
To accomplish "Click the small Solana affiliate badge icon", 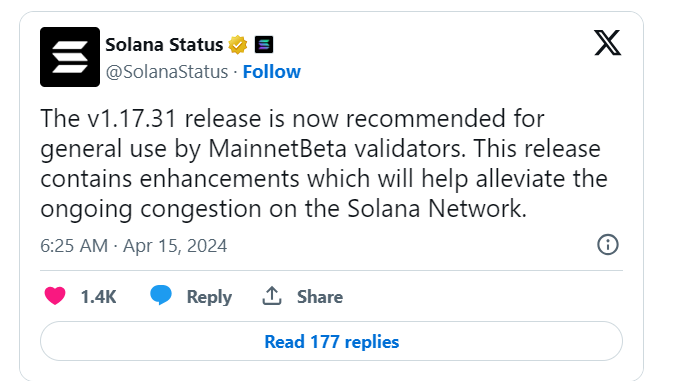I will pos(264,45).
